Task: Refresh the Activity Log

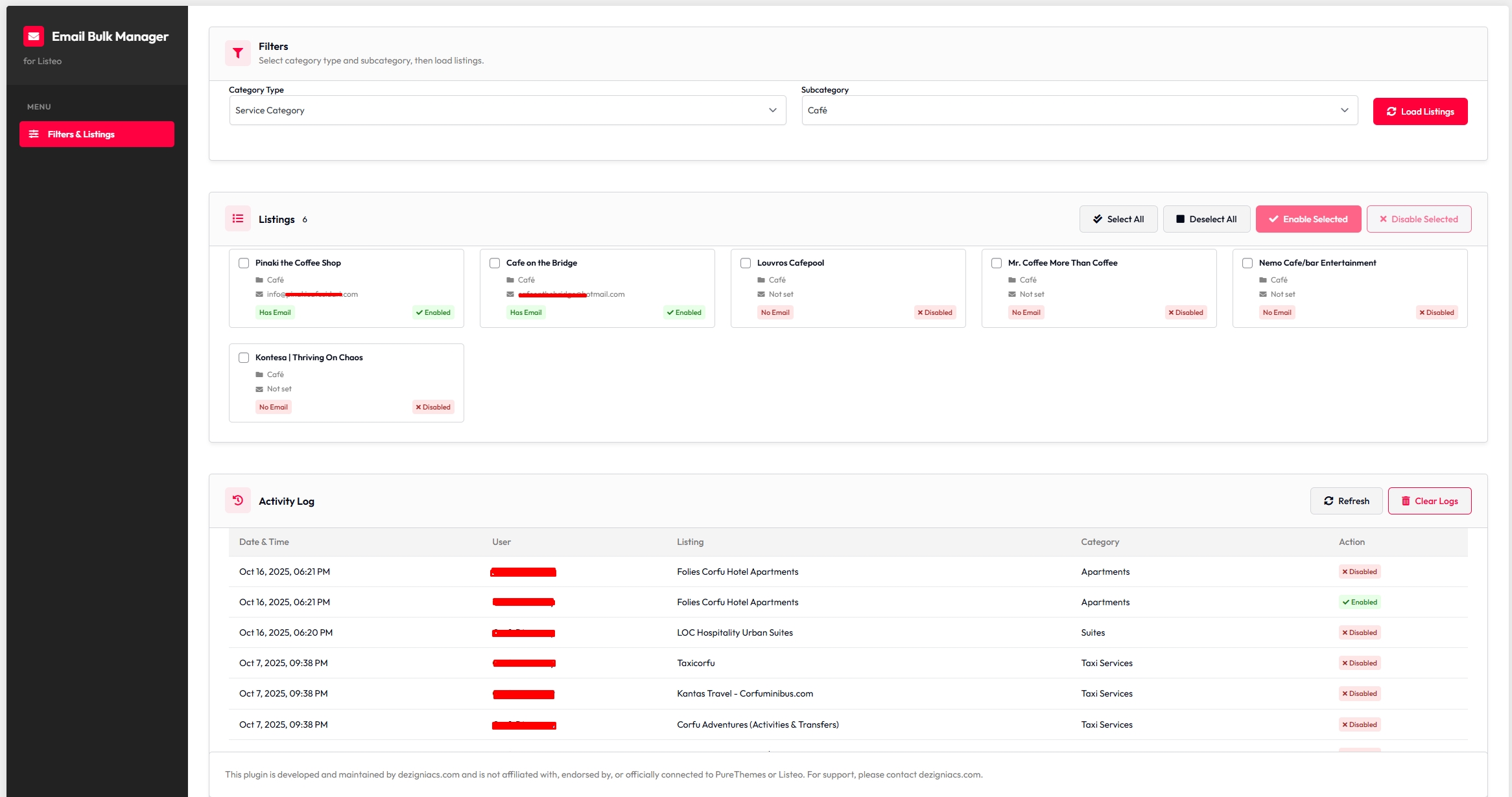Action: click(1346, 500)
